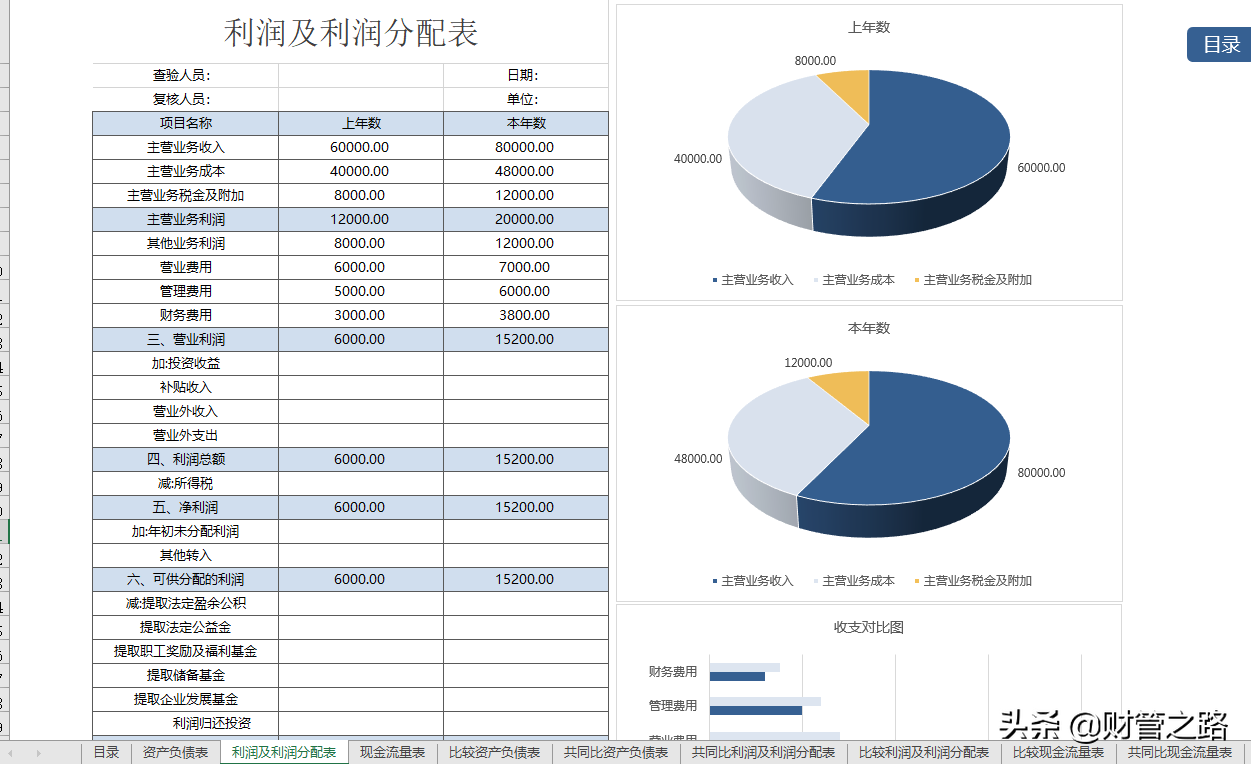Click the 主营业务收入 row label
The height and width of the screenshot is (764, 1251).
pyautogui.click(x=185, y=147)
